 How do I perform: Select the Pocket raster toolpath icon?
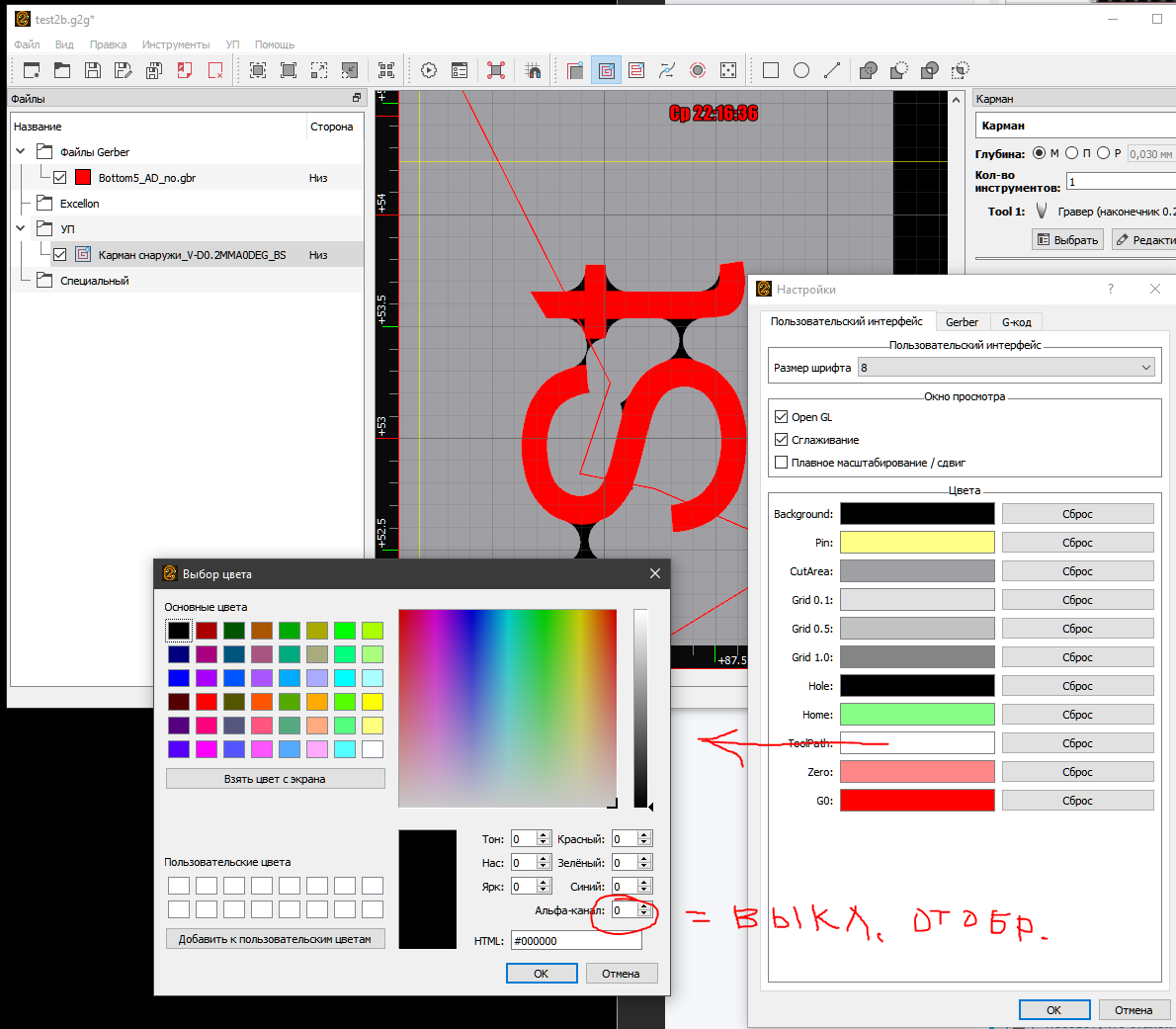(x=636, y=70)
